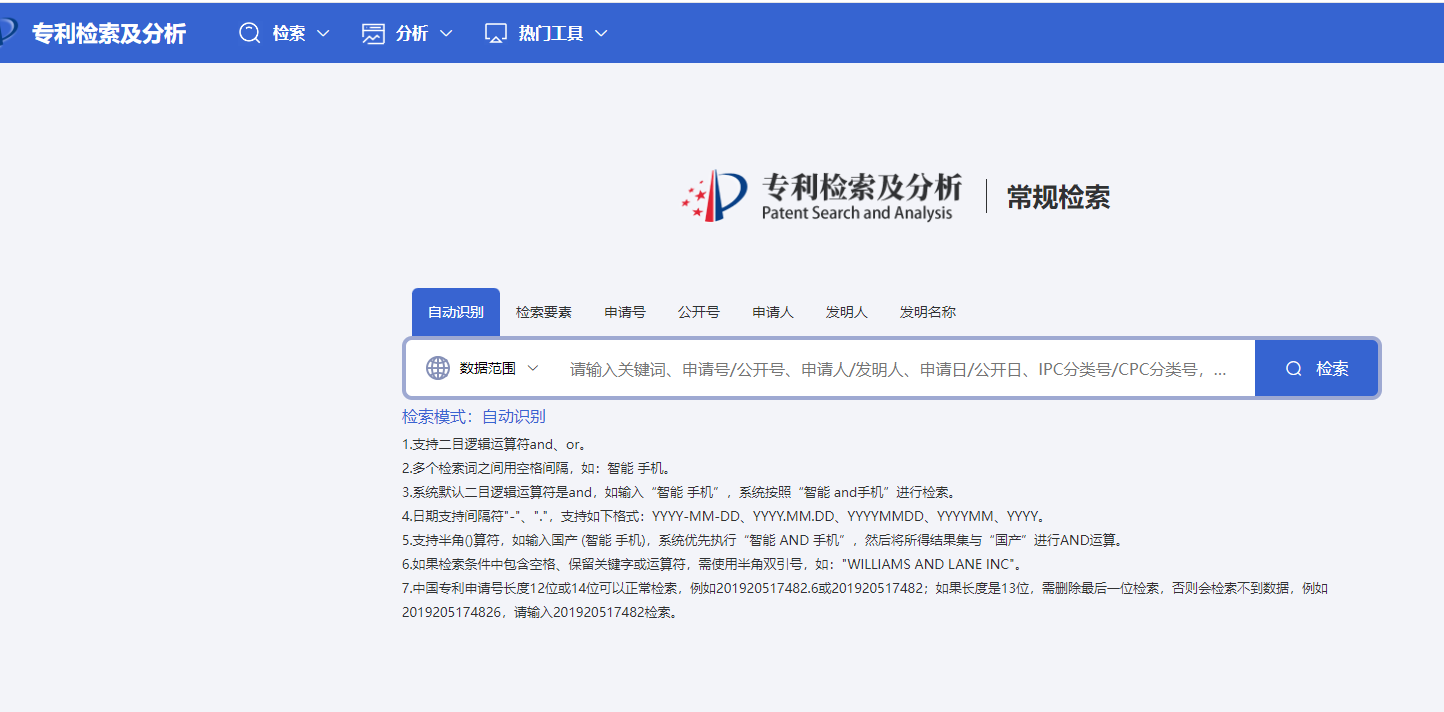Click the search magnifier icon in top navigation
1444x712 pixels.
coord(249,33)
